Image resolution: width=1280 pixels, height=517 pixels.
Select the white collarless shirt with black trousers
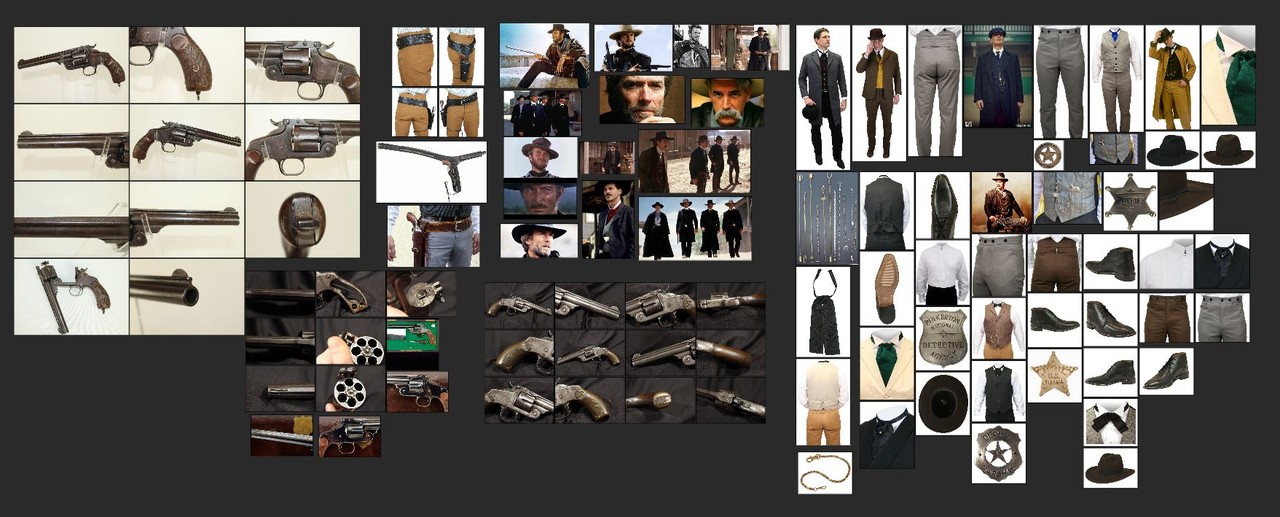click(943, 273)
